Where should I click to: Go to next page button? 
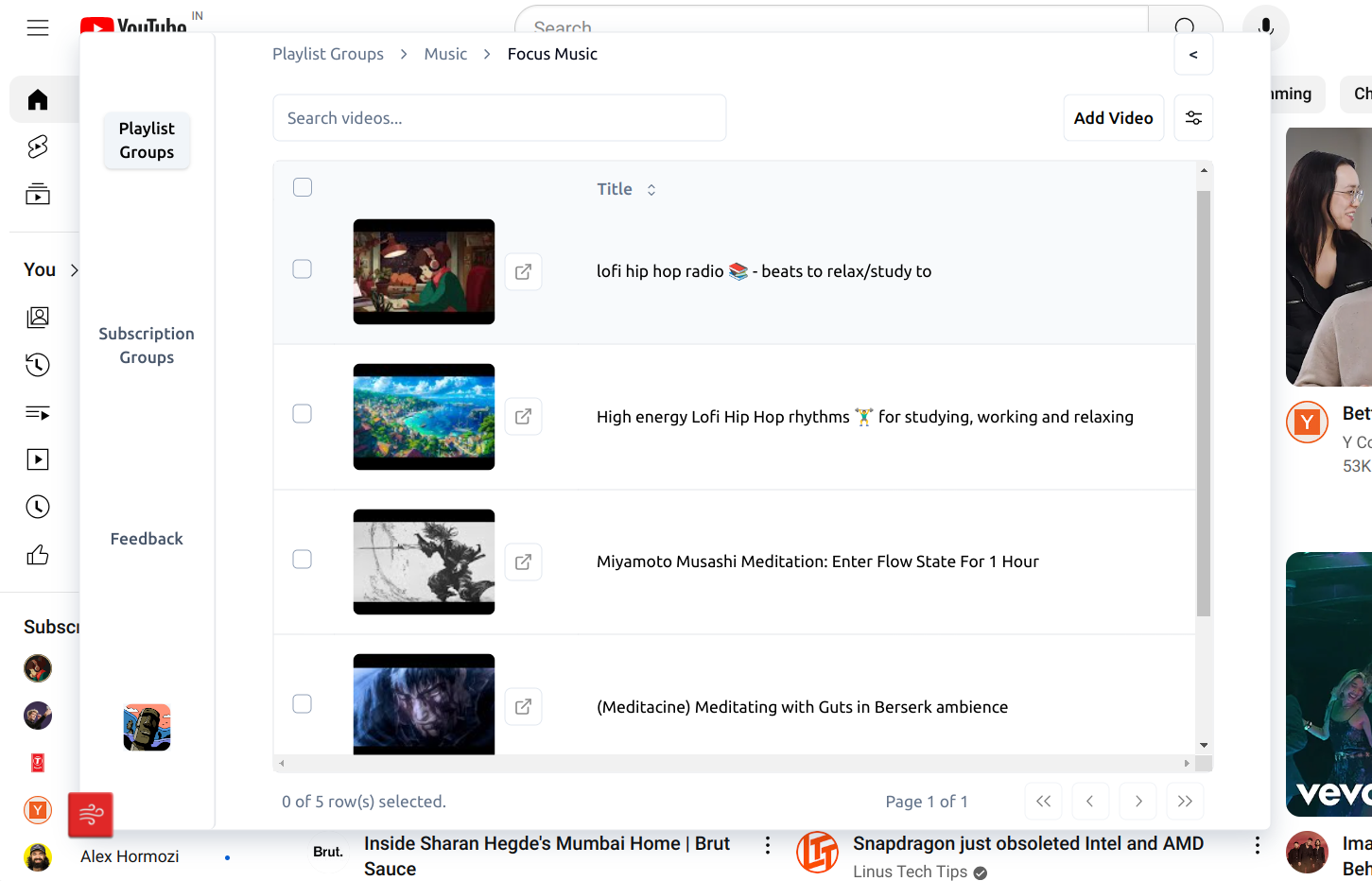click(1138, 802)
